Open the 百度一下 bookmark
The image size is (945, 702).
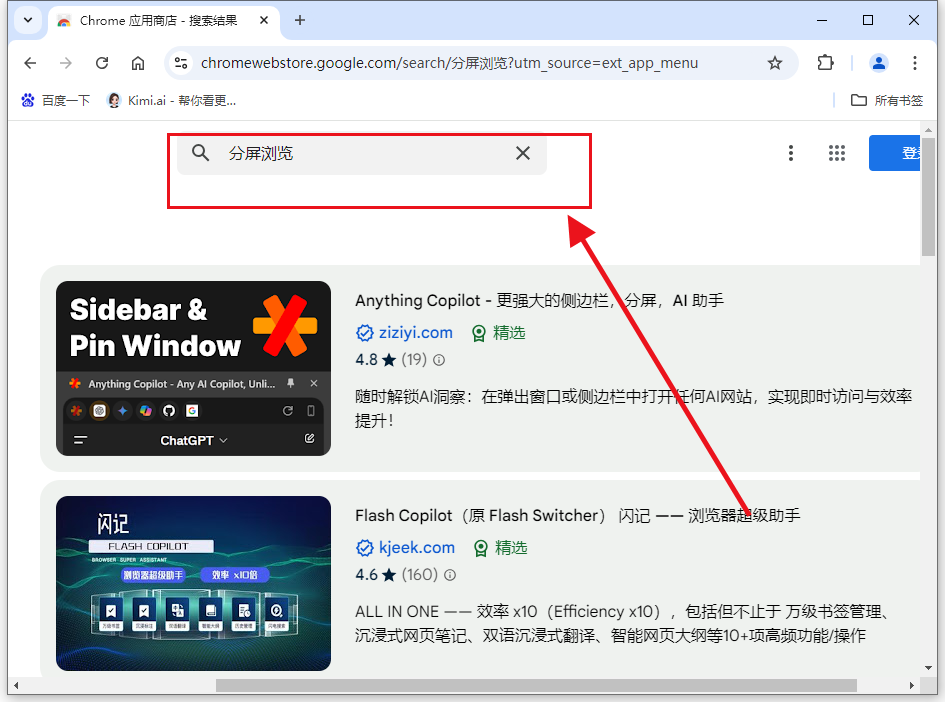[x=55, y=101]
